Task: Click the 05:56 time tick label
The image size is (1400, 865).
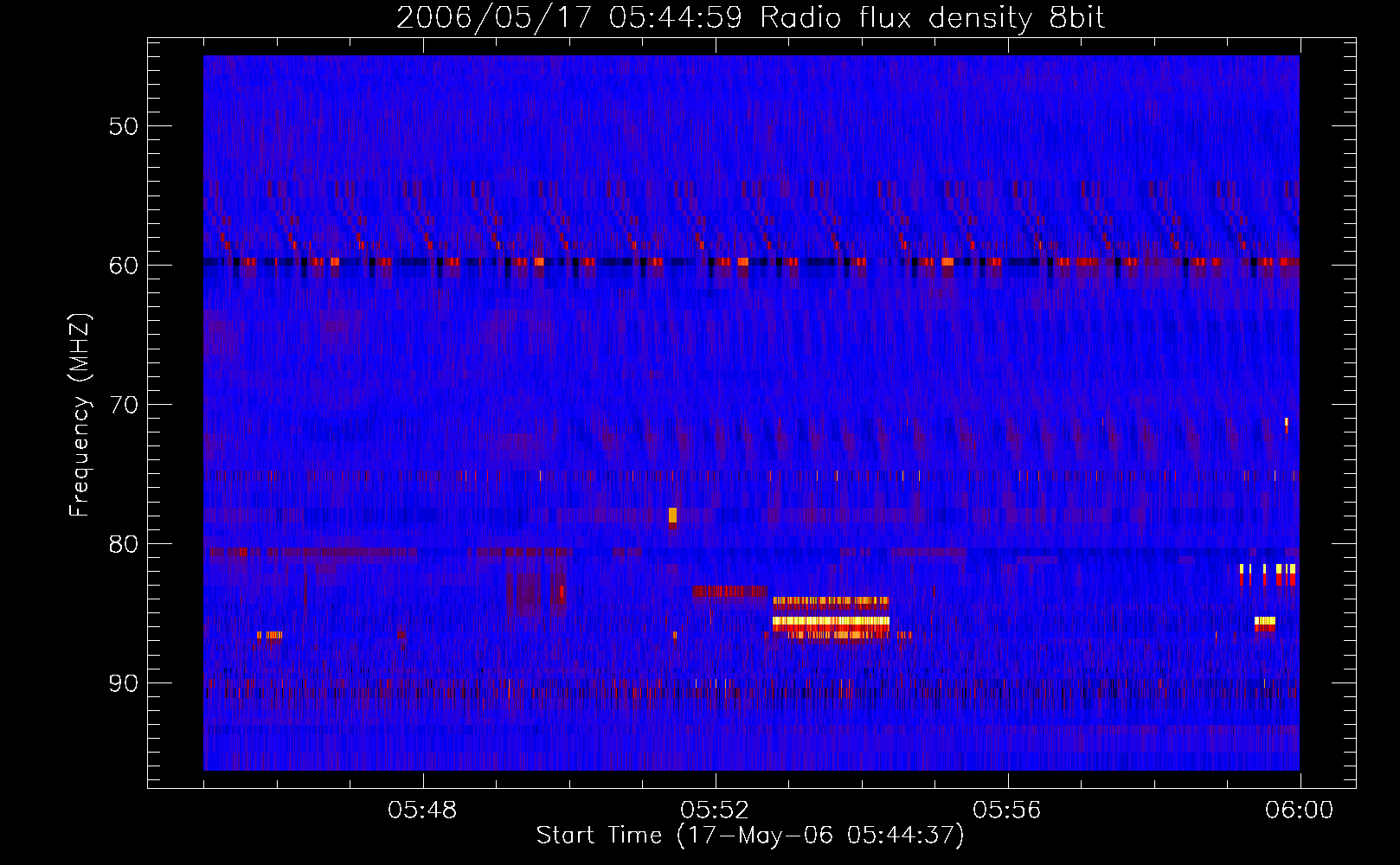Action: pyautogui.click(x=1007, y=811)
